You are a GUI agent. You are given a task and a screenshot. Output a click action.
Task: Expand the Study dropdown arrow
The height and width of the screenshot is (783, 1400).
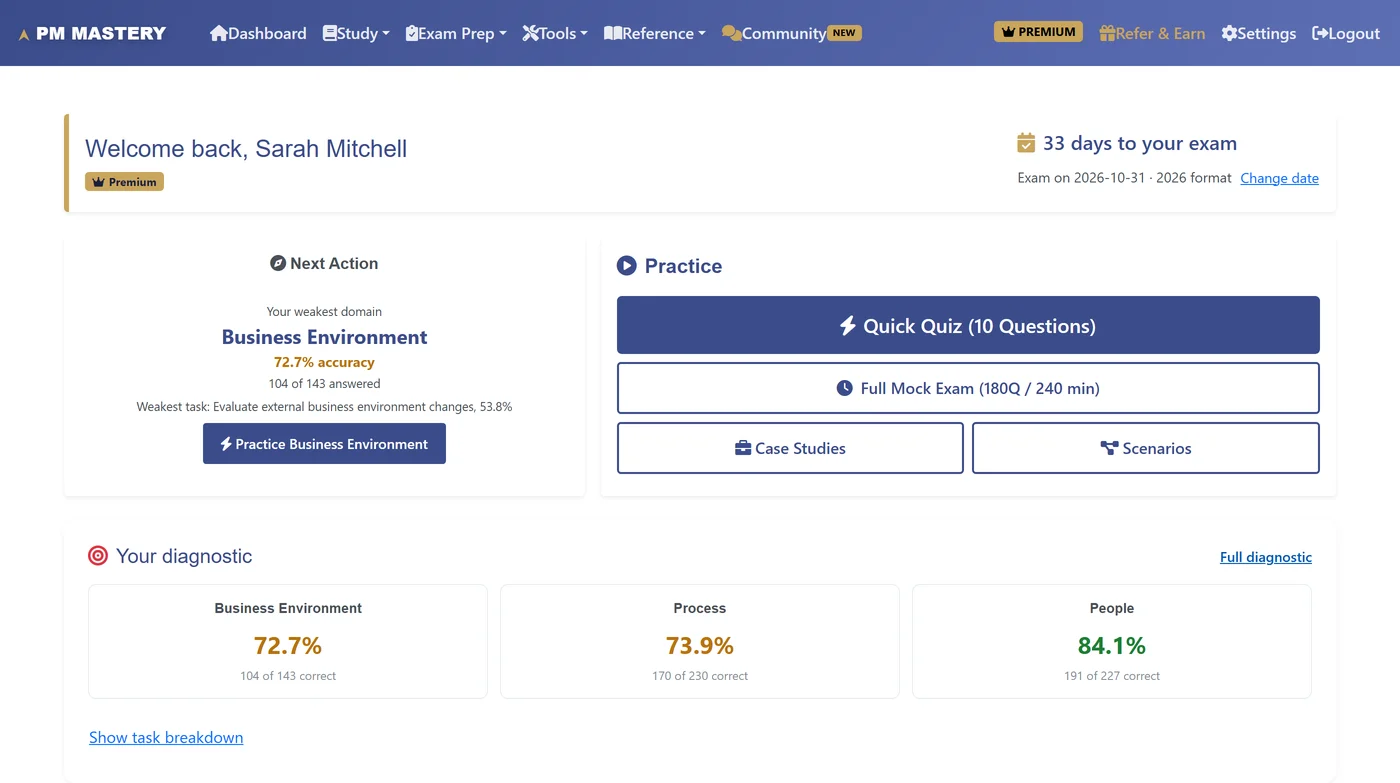[x=386, y=34]
